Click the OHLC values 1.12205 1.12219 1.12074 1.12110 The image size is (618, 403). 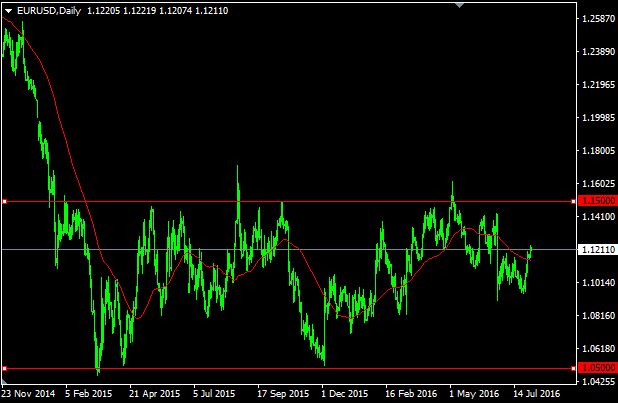point(158,11)
